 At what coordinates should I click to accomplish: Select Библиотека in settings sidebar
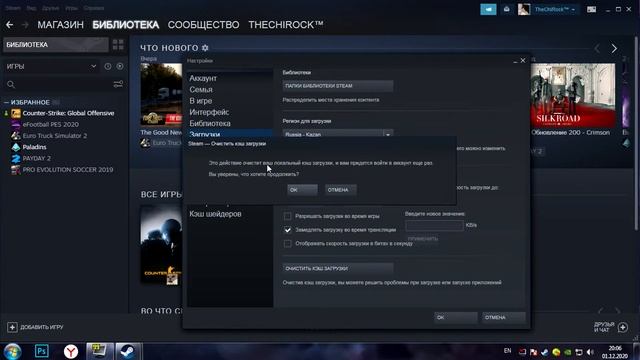point(210,123)
